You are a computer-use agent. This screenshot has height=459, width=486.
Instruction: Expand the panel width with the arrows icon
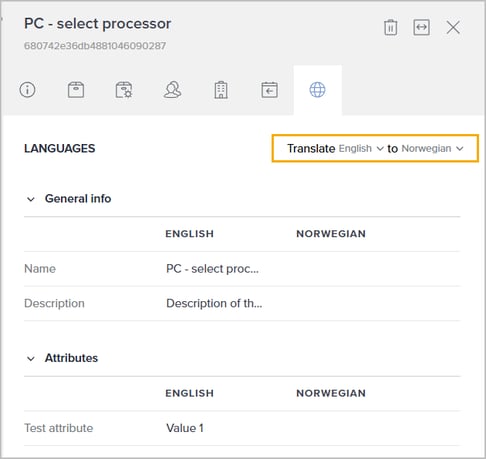pyautogui.click(x=421, y=27)
